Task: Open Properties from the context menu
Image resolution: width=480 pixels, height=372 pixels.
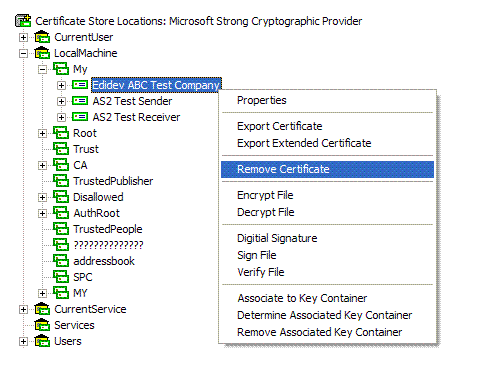Action: [x=327, y=100]
